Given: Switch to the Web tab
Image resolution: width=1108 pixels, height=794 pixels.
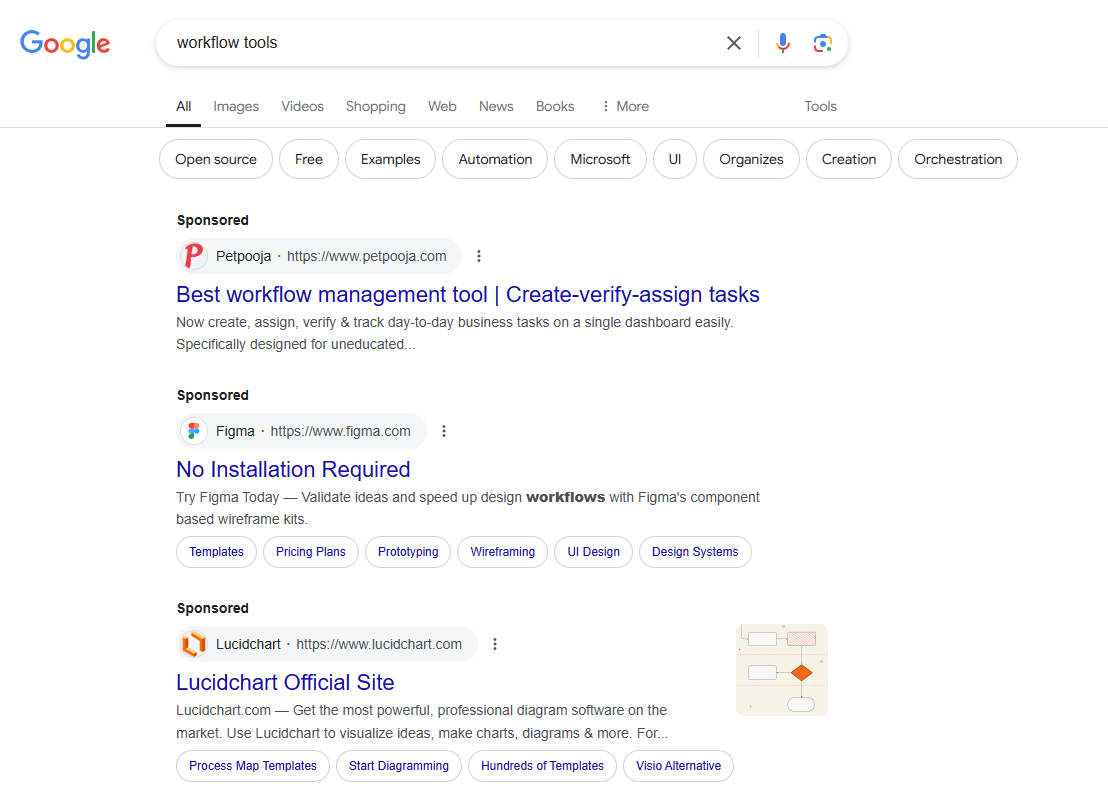Looking at the screenshot, I should pyautogui.click(x=442, y=106).
